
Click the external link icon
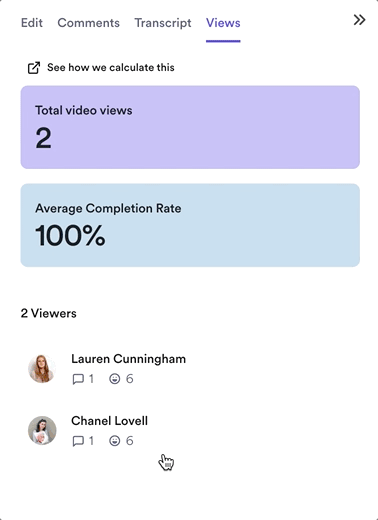pos(34,68)
